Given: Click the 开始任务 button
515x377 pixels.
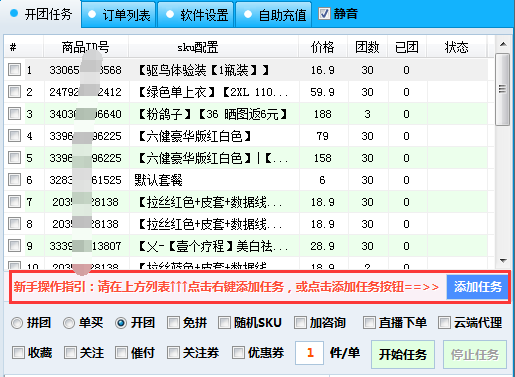Looking at the screenshot, I should pos(403,354).
